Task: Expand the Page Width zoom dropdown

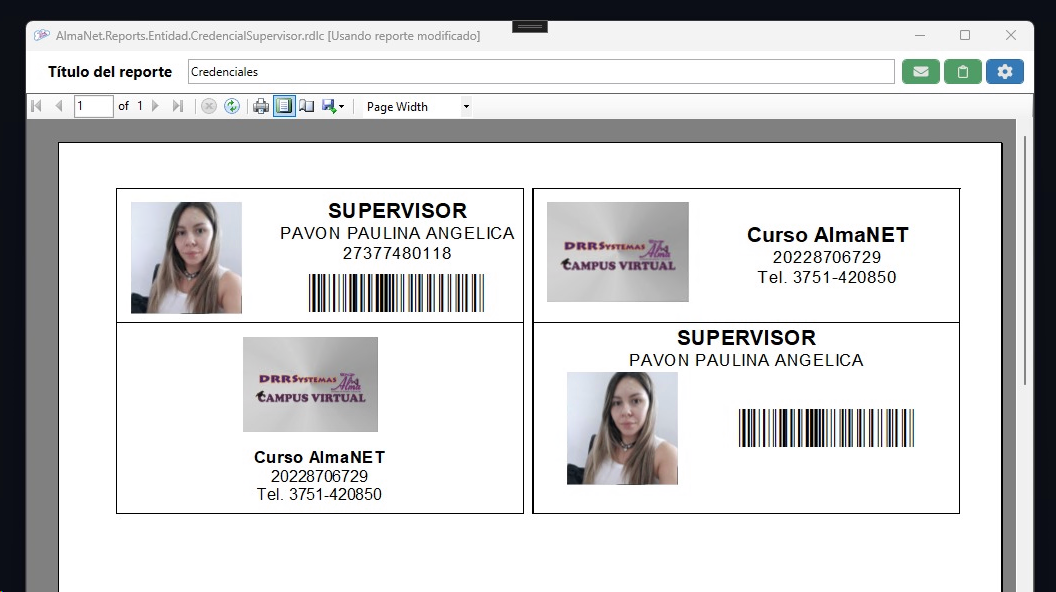Action: click(465, 107)
